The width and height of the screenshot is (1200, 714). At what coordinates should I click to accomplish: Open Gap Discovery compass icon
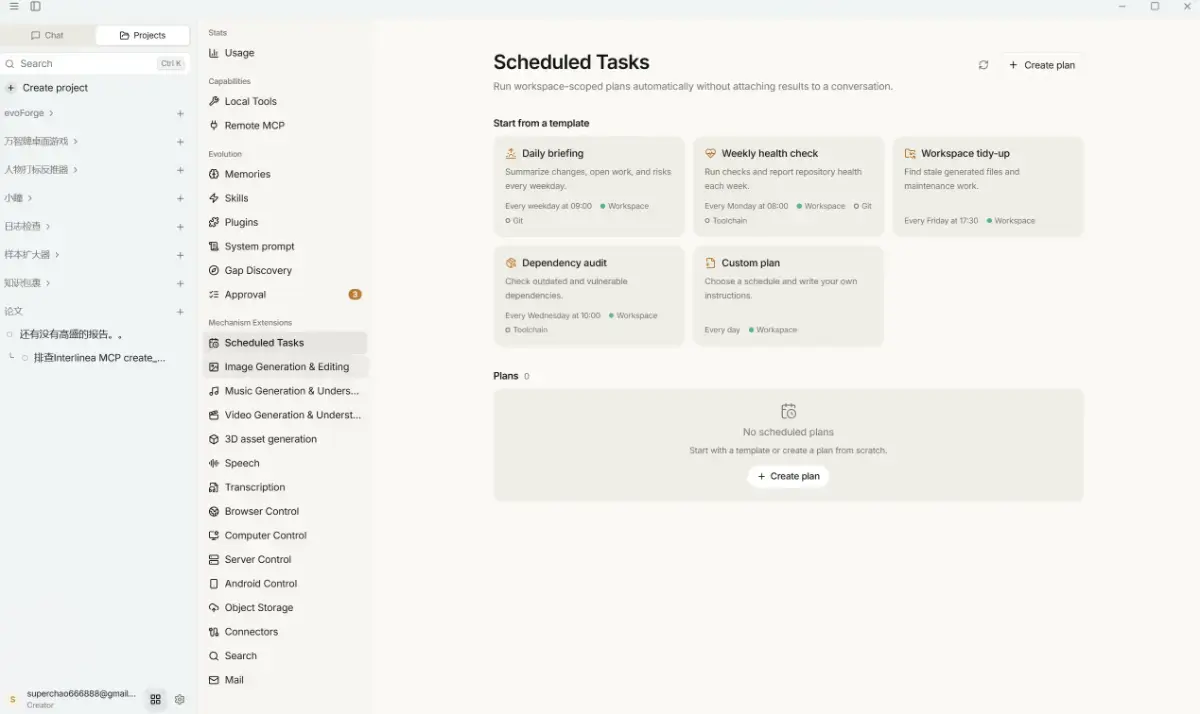pyautogui.click(x=214, y=270)
